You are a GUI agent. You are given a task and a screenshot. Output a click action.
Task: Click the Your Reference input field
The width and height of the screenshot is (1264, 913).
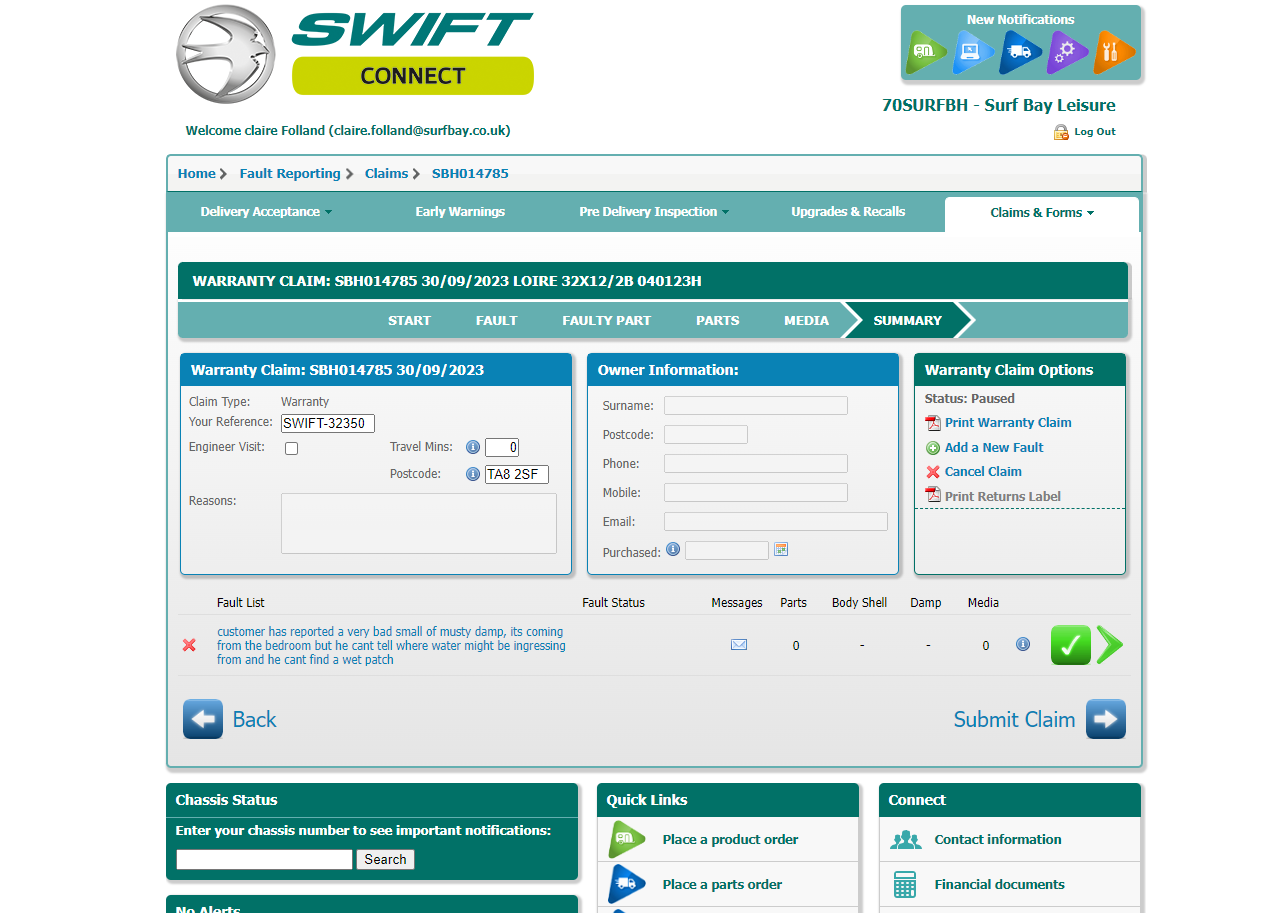pyautogui.click(x=328, y=423)
